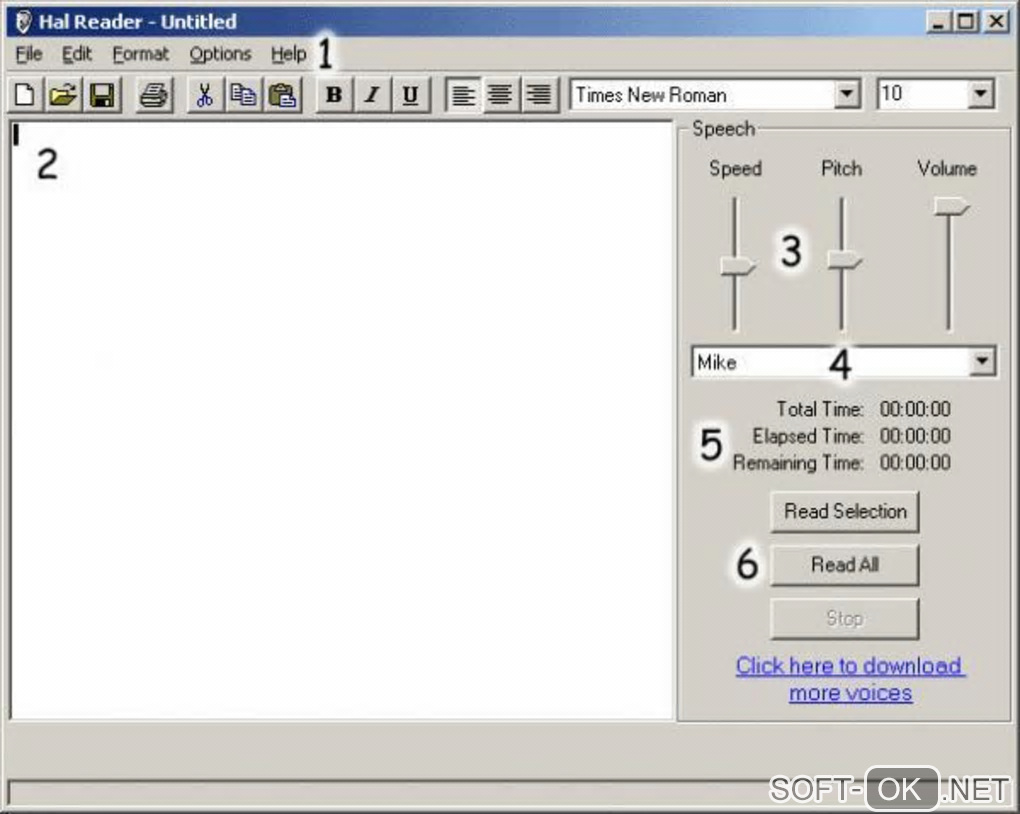Click the Save floppy disk icon

tap(102, 95)
